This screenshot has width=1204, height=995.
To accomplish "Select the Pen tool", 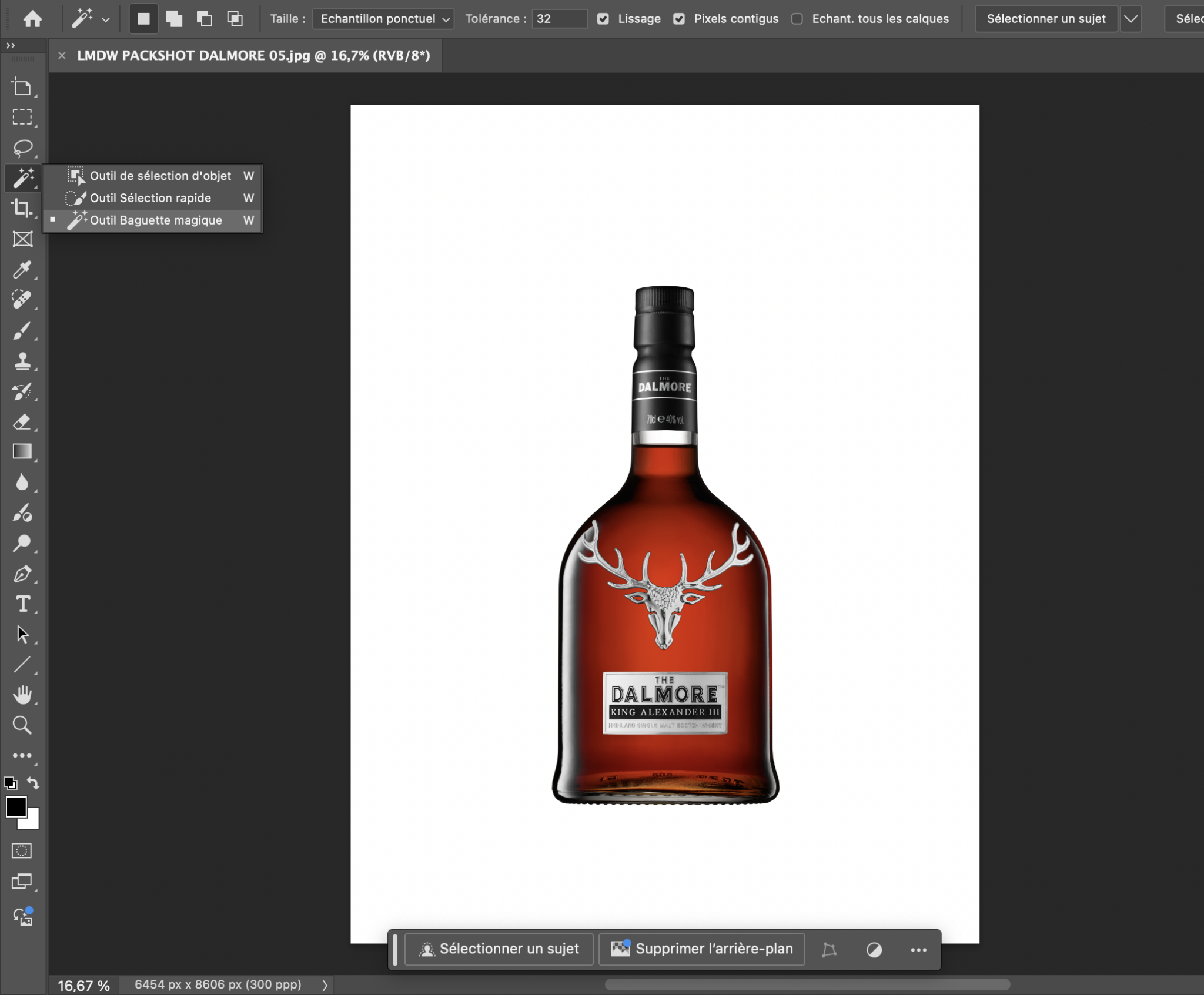I will (22, 574).
